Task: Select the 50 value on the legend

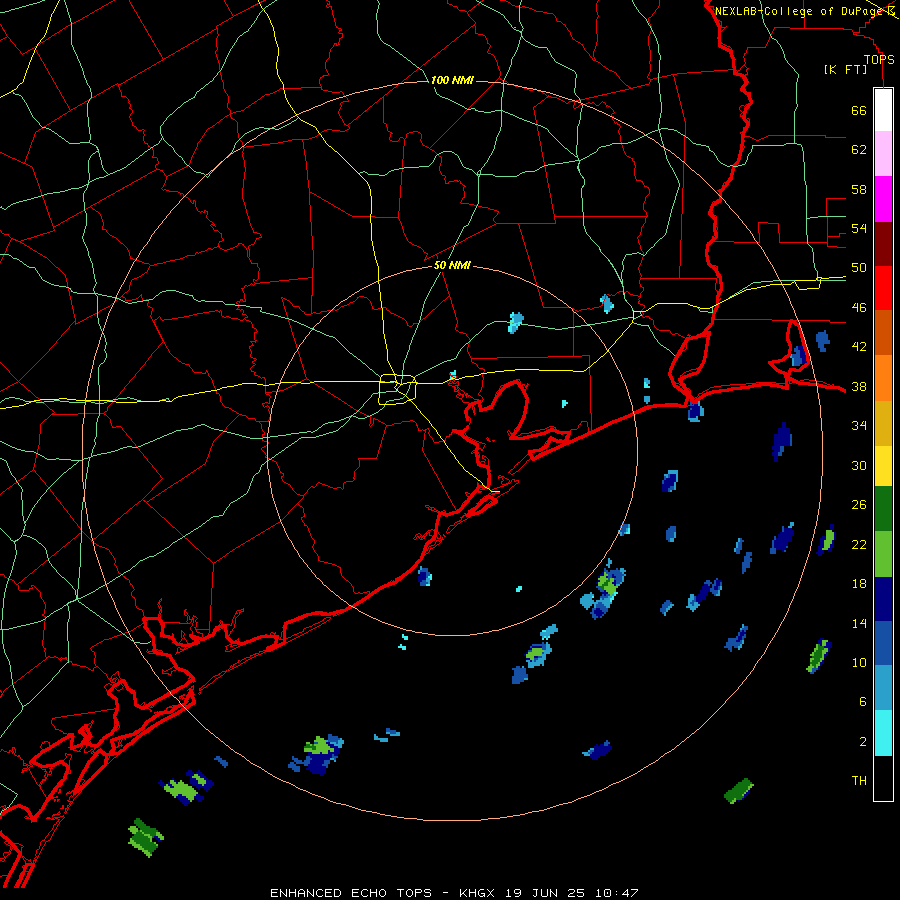Action: pyautogui.click(x=859, y=268)
